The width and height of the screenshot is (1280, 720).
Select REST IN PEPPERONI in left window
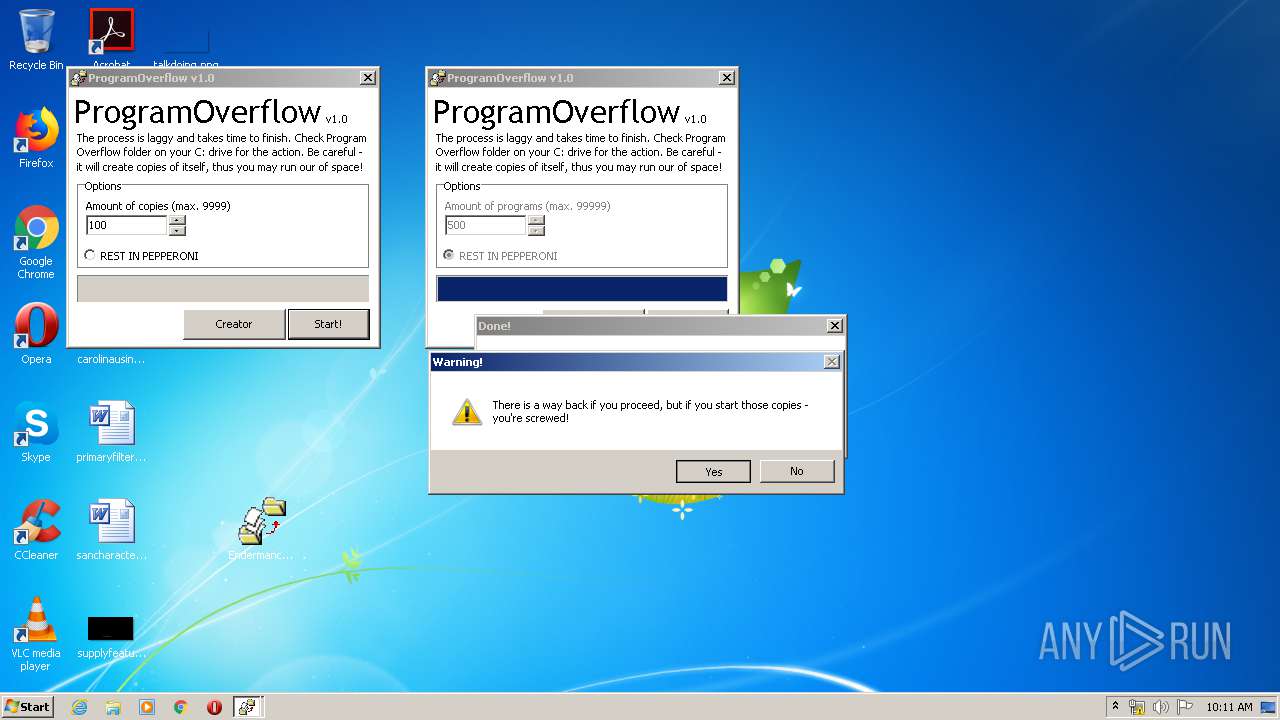[x=141, y=256]
